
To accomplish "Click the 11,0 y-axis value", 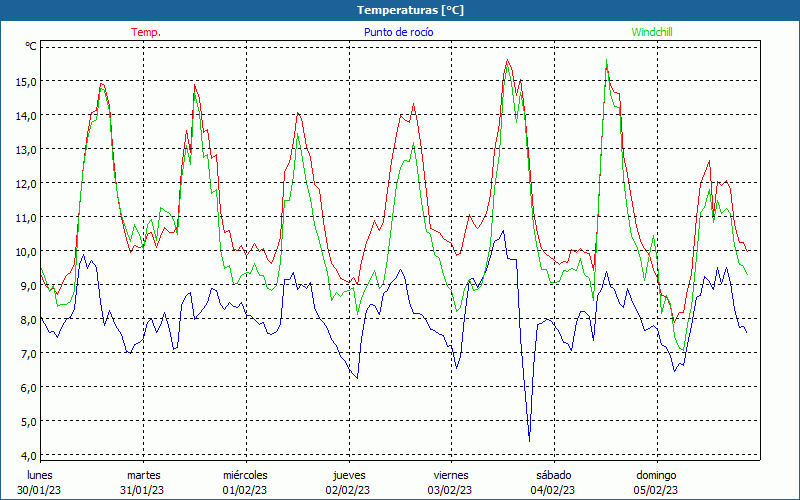I will tap(27, 217).
